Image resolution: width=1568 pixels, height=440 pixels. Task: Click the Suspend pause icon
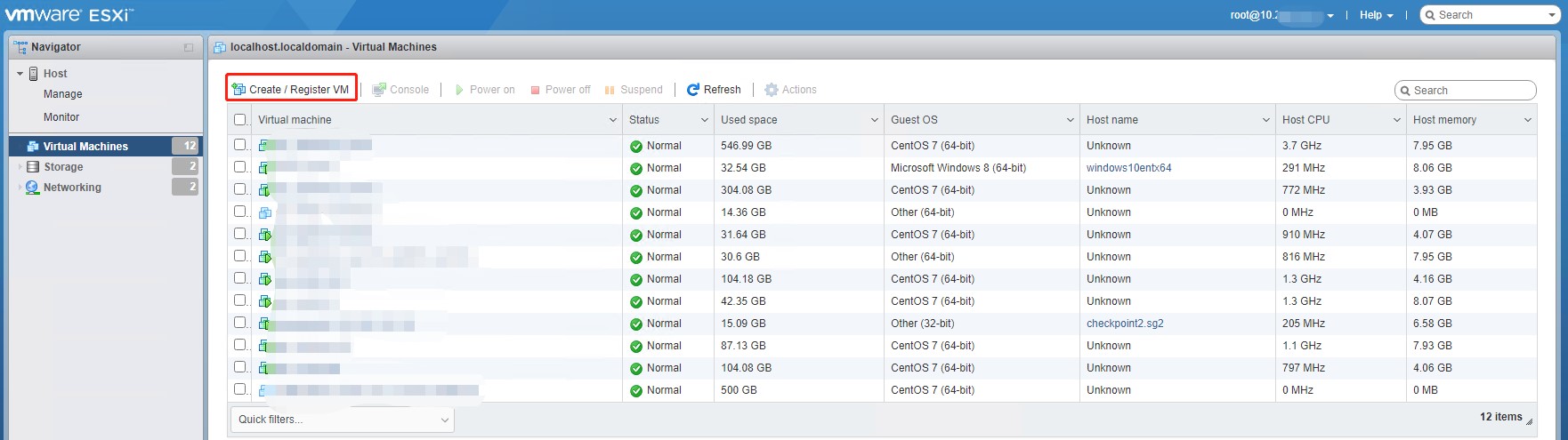610,90
